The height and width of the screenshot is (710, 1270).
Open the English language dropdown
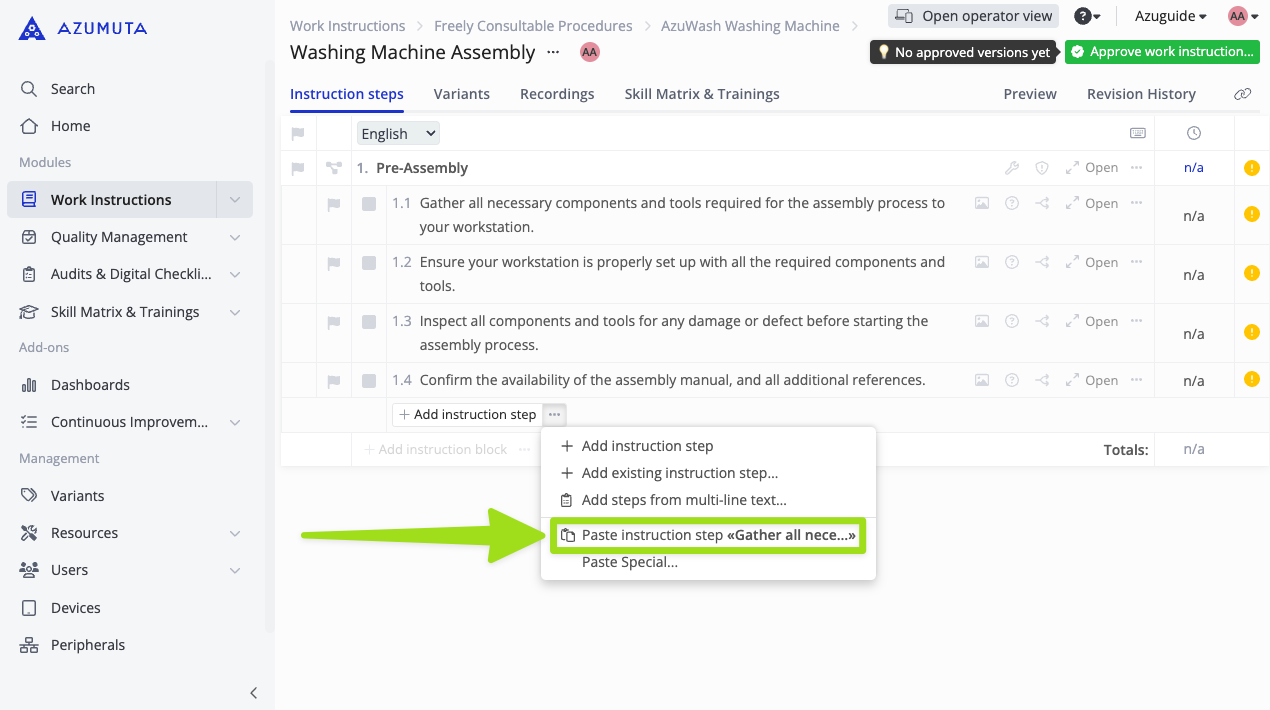pos(398,133)
